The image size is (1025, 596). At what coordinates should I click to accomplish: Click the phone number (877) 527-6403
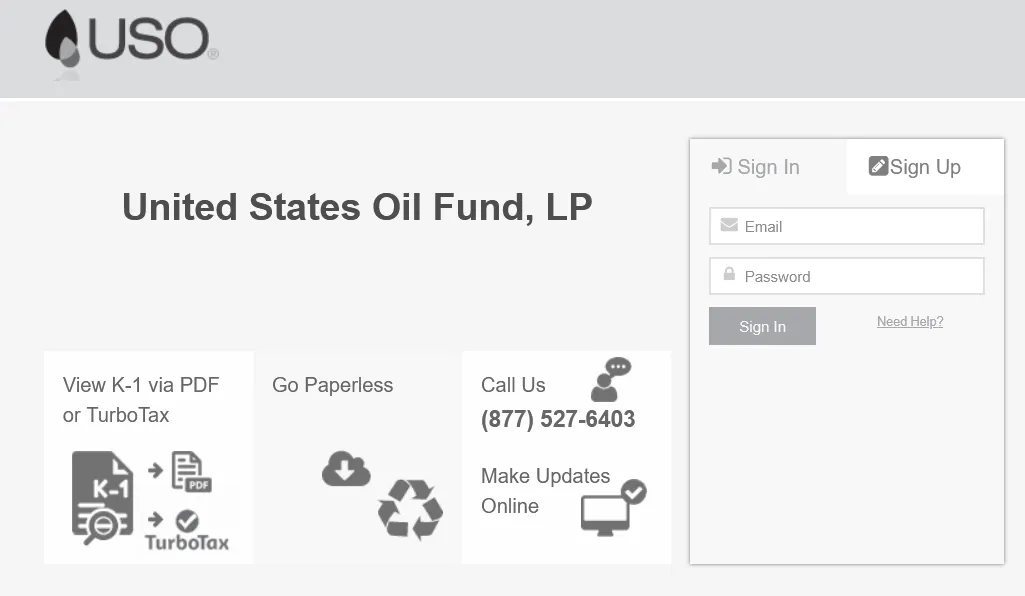click(556, 419)
